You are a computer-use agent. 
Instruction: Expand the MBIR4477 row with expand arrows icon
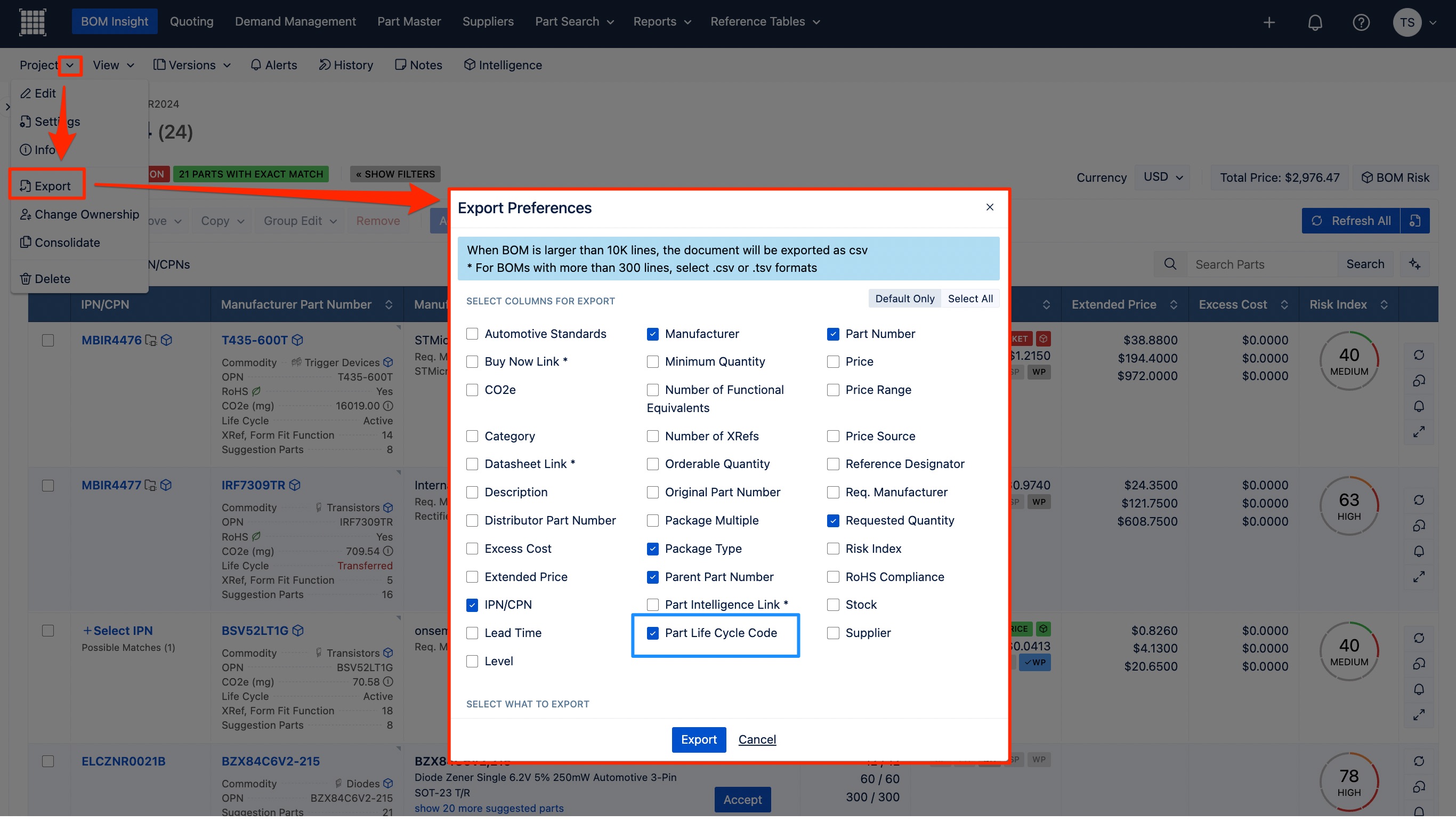[1419, 576]
